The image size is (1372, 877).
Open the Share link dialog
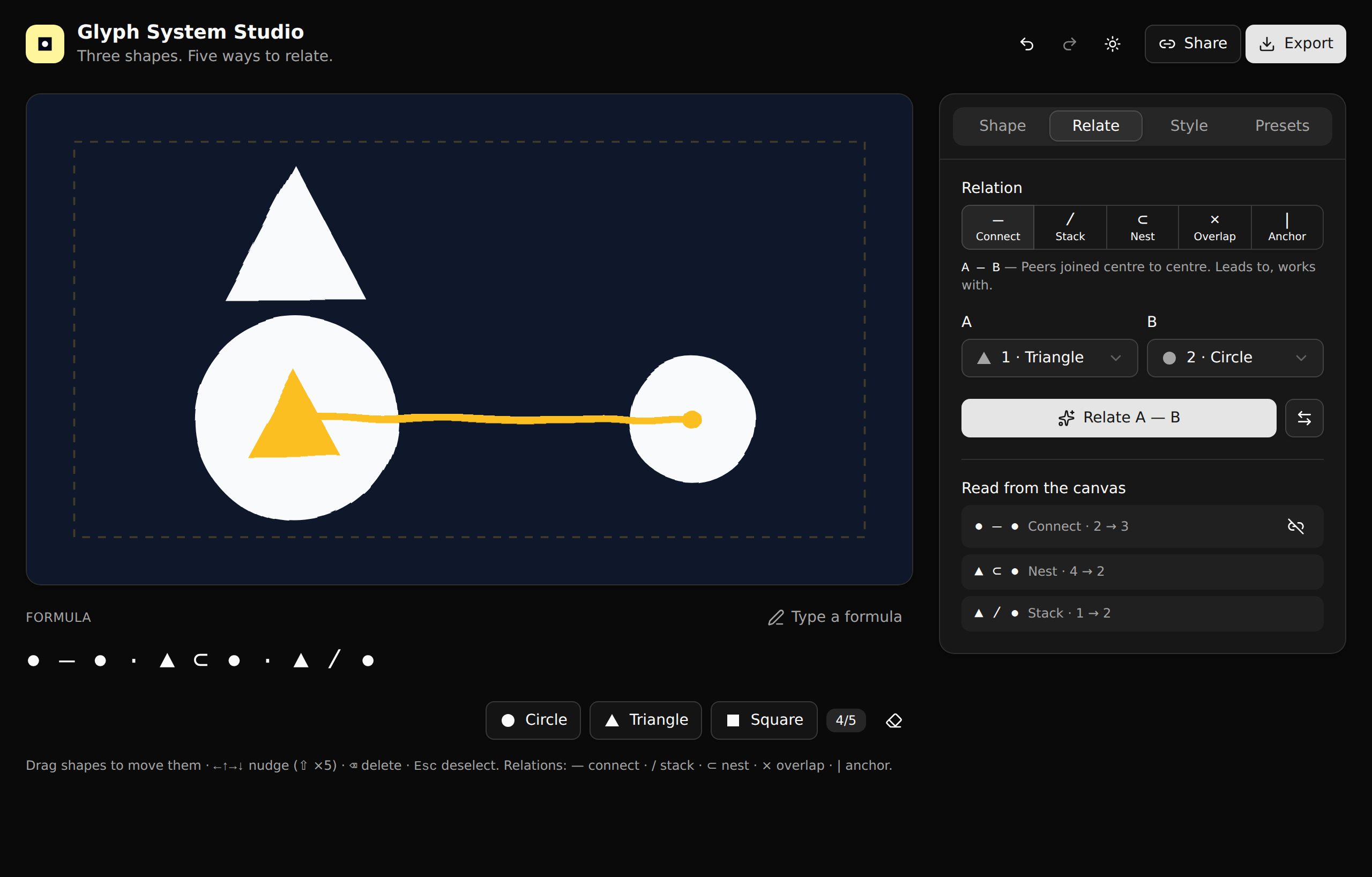[1192, 44]
